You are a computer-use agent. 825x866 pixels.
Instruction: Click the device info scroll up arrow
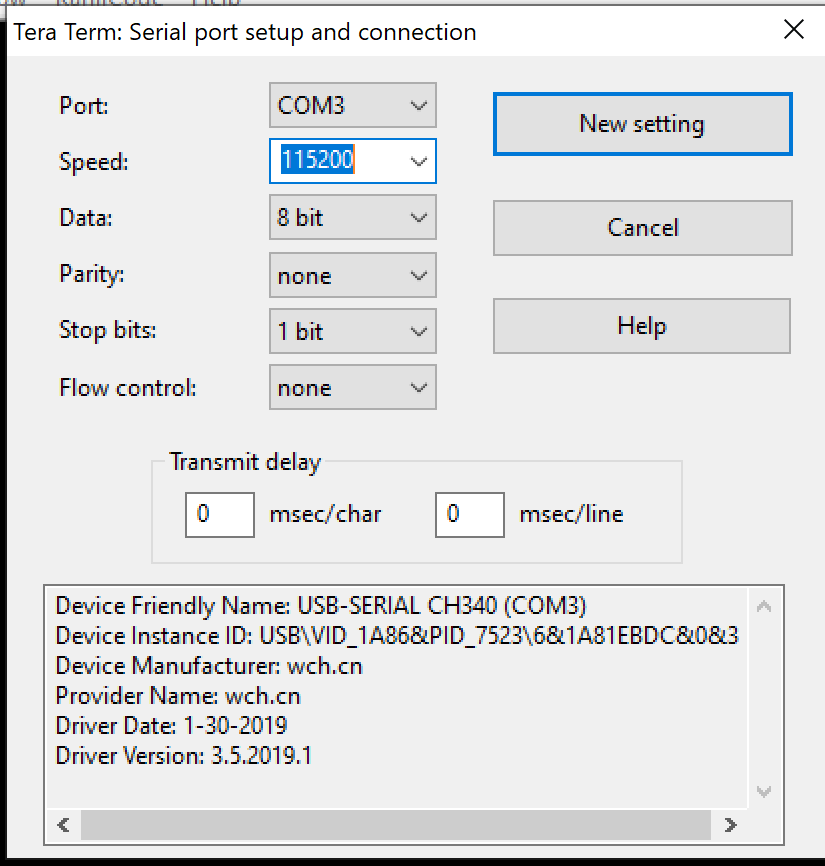click(764, 607)
